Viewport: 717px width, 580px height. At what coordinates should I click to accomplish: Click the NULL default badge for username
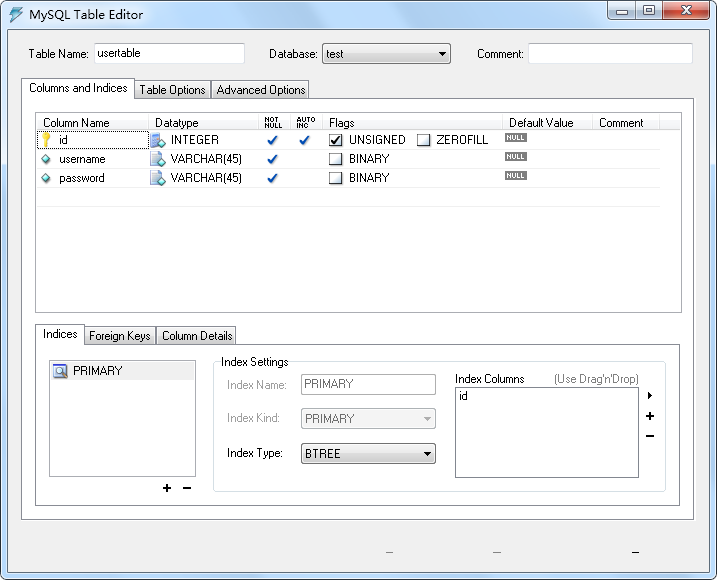[516, 156]
